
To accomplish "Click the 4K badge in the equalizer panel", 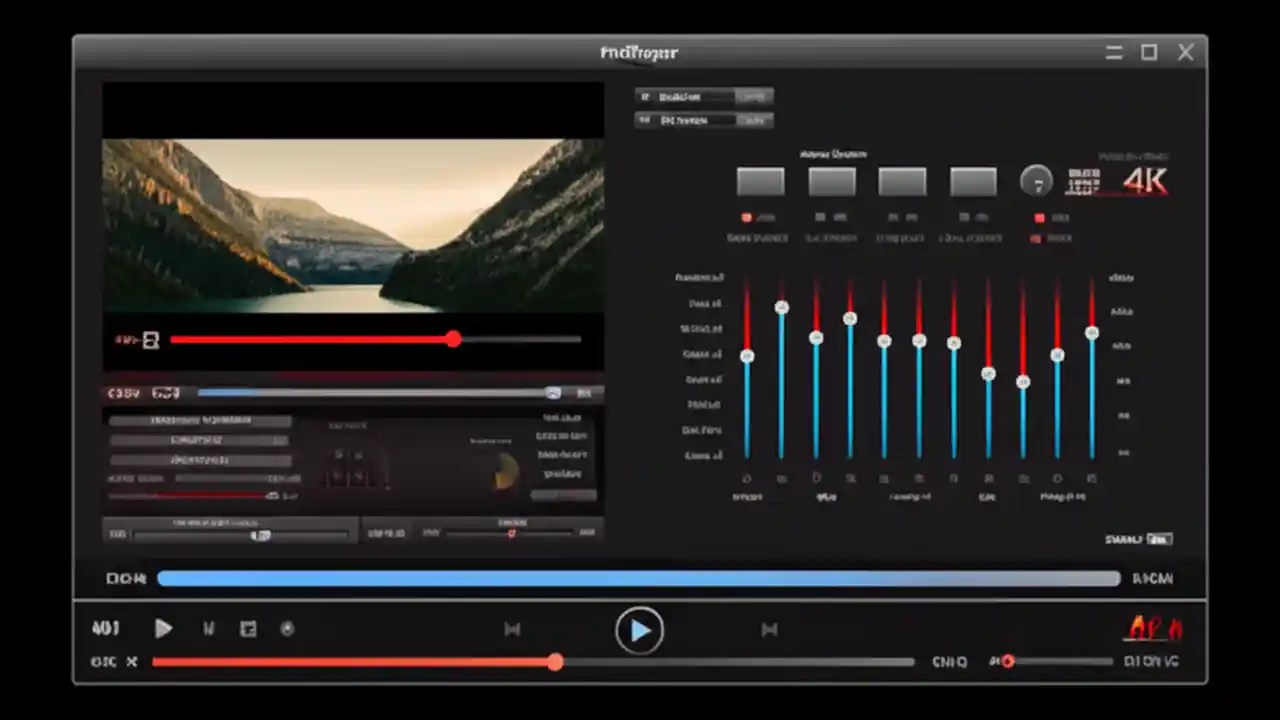I will pos(1146,181).
